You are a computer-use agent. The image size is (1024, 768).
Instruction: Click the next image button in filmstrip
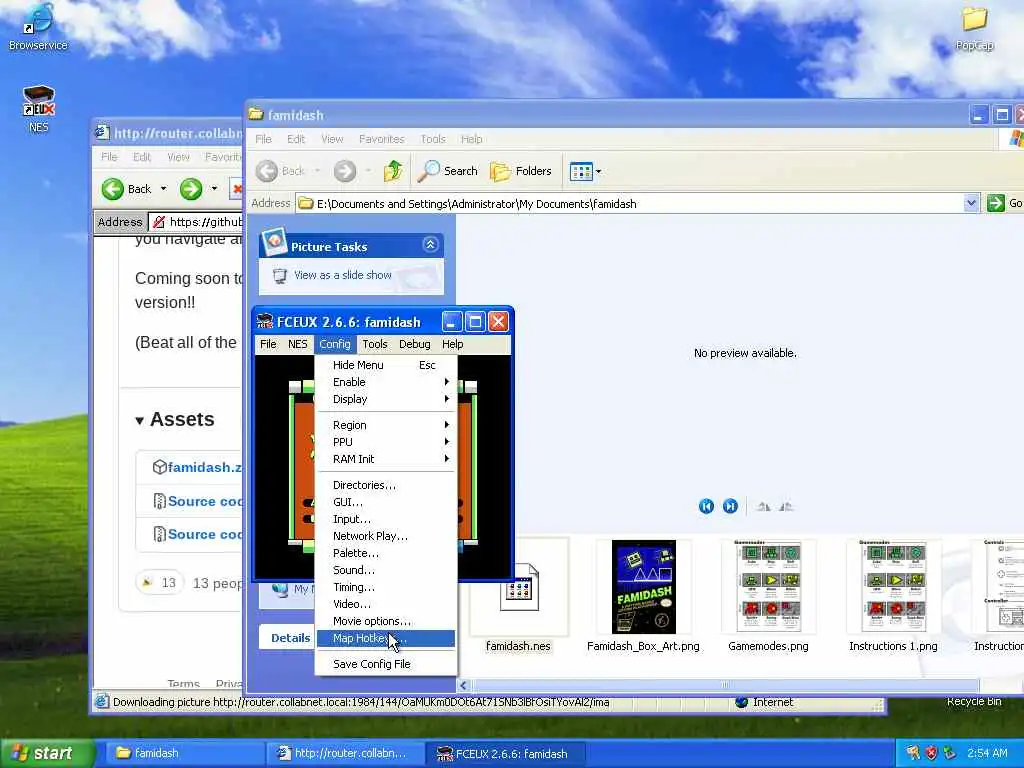pos(730,506)
